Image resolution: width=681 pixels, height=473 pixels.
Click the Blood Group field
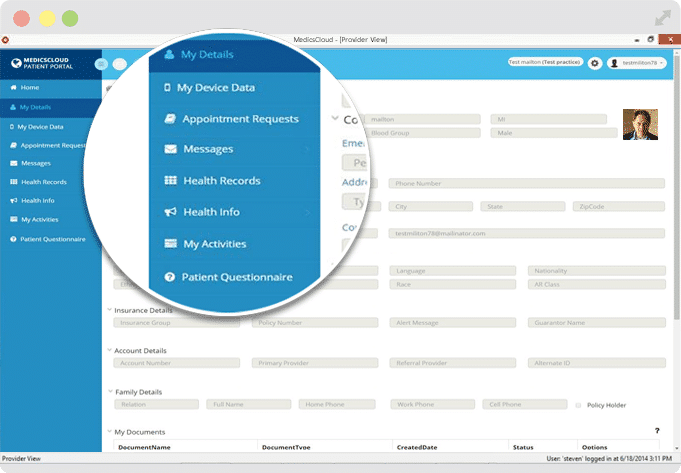[x=422, y=133]
